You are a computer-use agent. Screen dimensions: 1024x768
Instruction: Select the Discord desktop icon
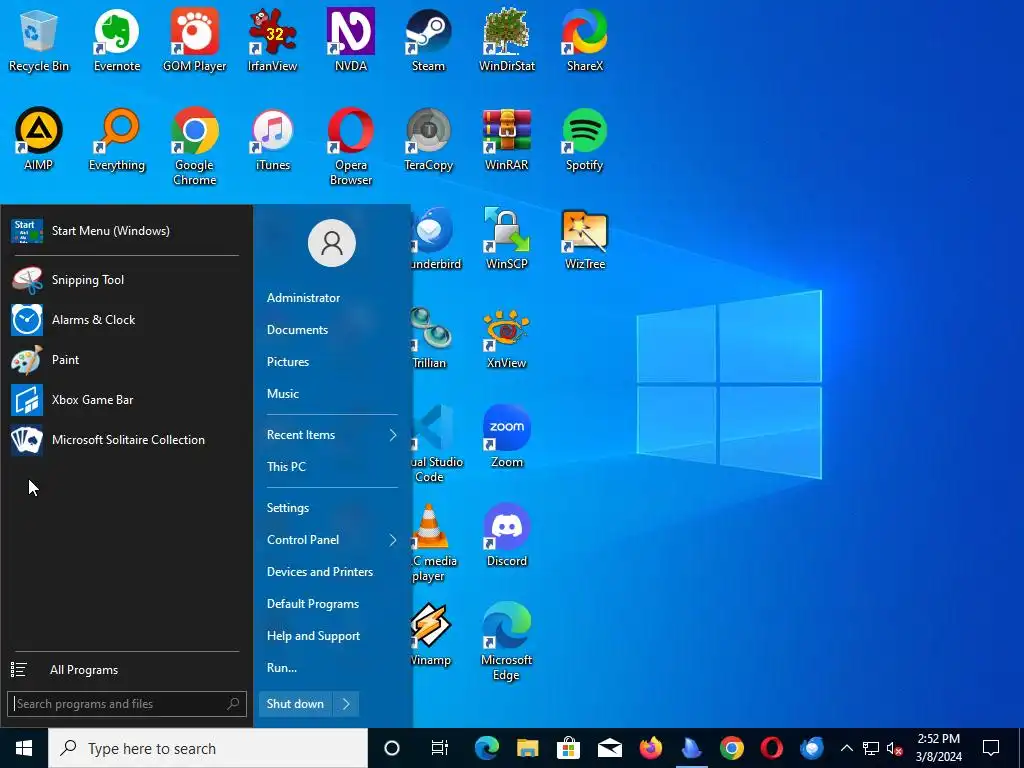pyautogui.click(x=507, y=536)
